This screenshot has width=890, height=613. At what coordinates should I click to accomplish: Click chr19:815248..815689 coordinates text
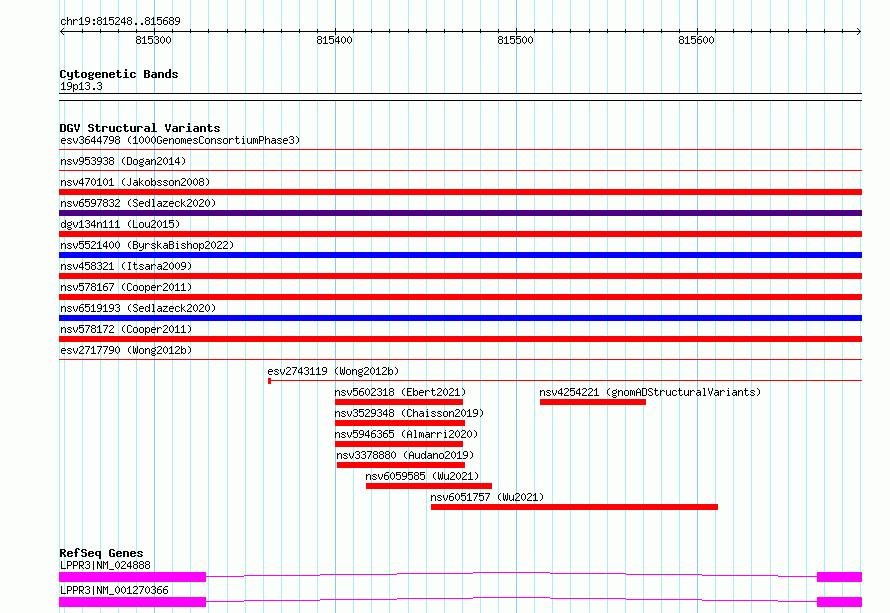coord(120,22)
